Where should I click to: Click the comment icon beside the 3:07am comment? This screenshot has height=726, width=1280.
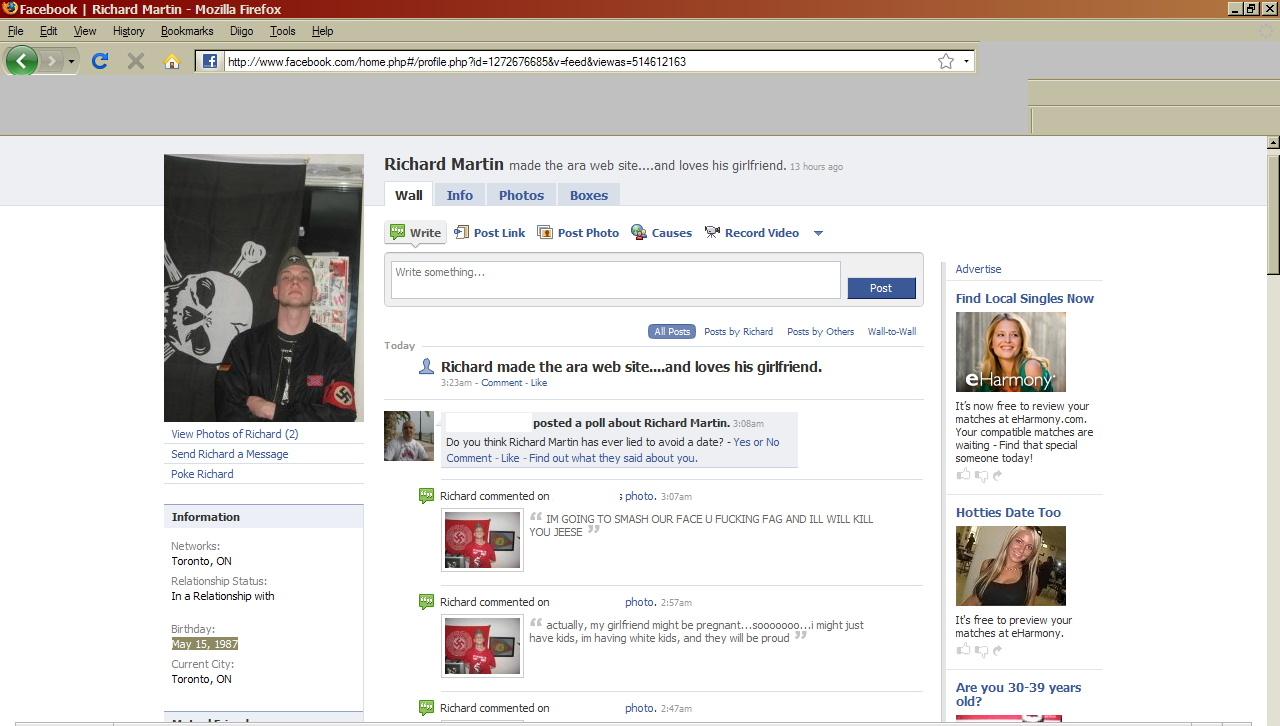[427, 496]
